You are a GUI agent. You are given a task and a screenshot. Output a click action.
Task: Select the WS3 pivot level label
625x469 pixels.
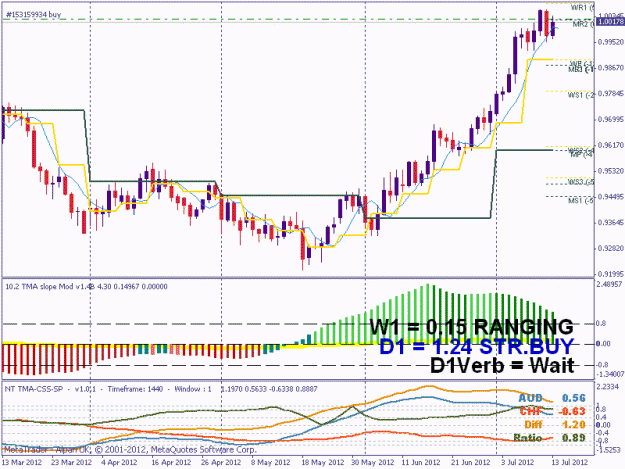(581, 182)
